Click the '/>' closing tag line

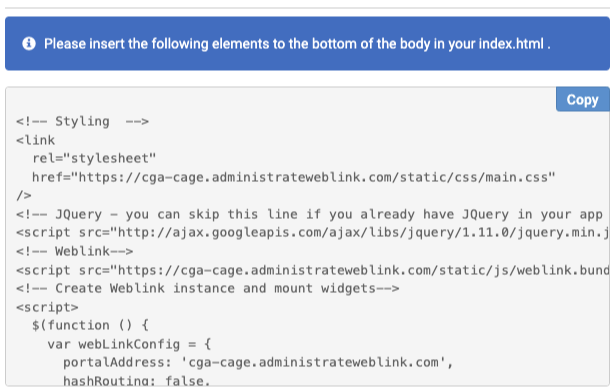click(x=24, y=196)
